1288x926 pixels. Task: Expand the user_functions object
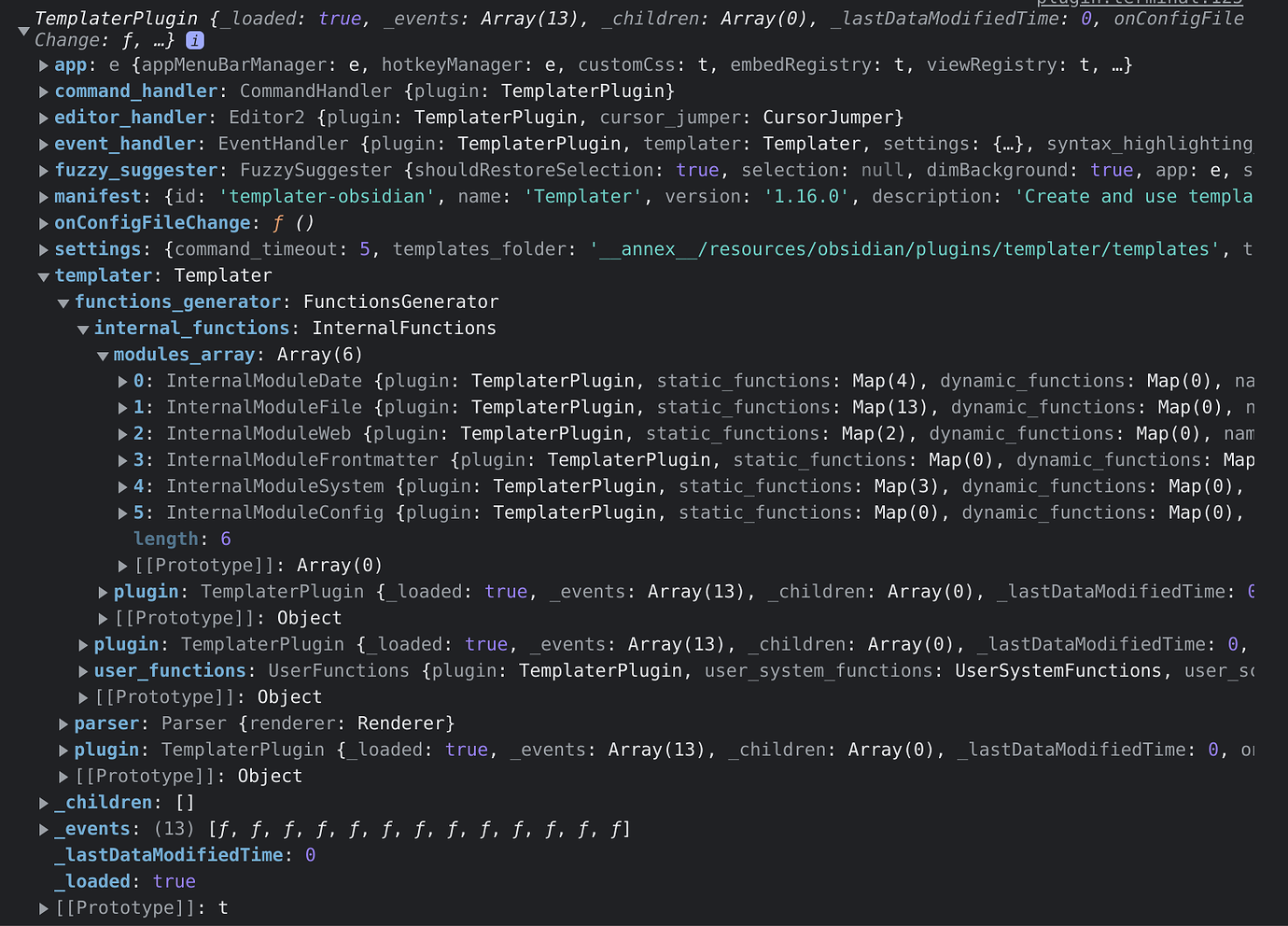click(x=83, y=670)
